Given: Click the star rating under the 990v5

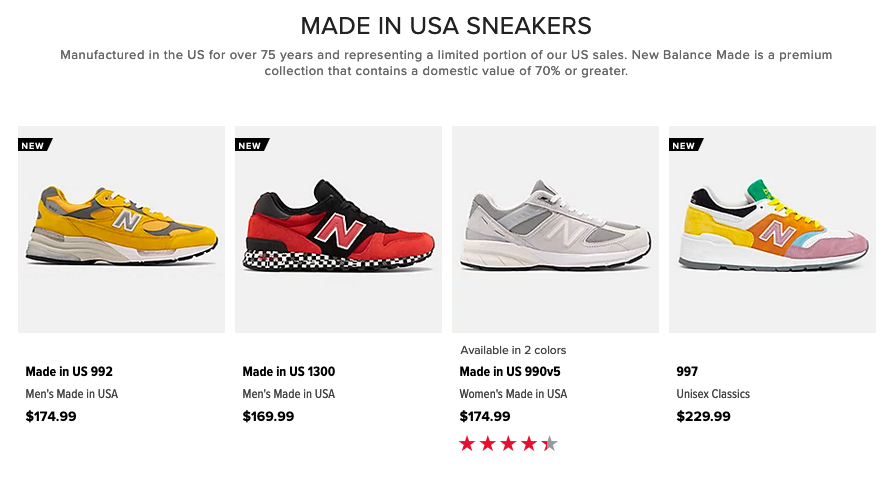Looking at the screenshot, I should click(x=508, y=443).
